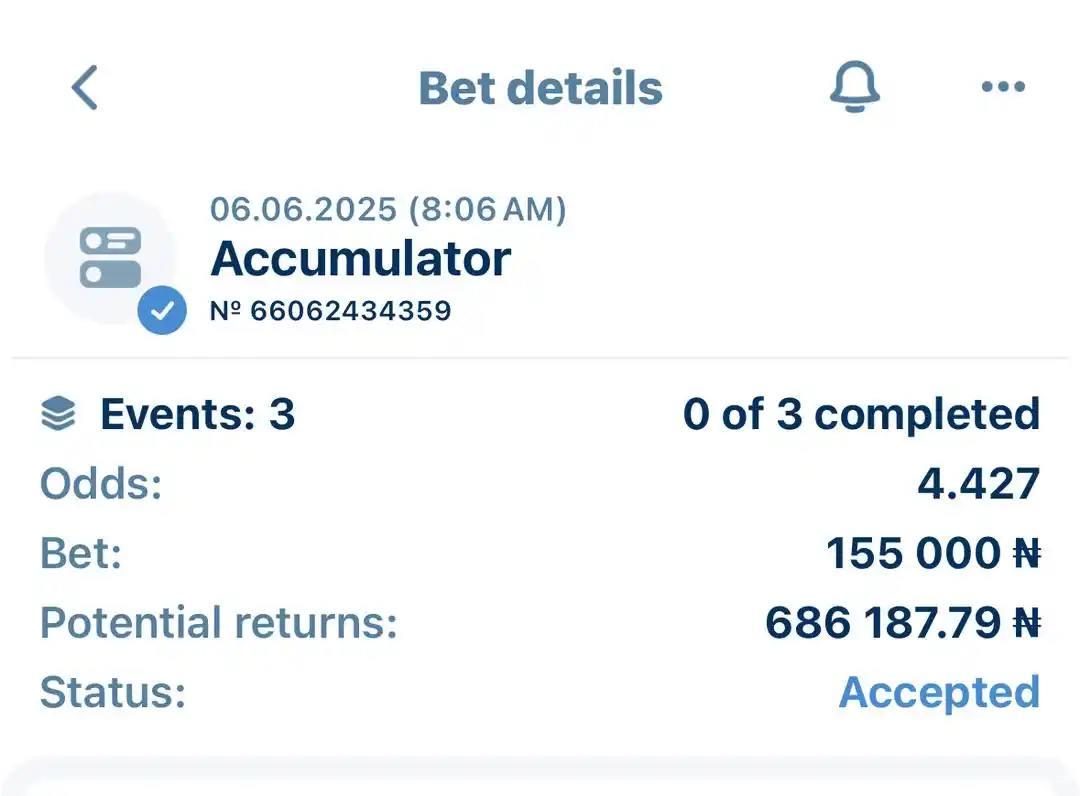Tap the potential returns 686 187.79 ₦

[x=902, y=622]
